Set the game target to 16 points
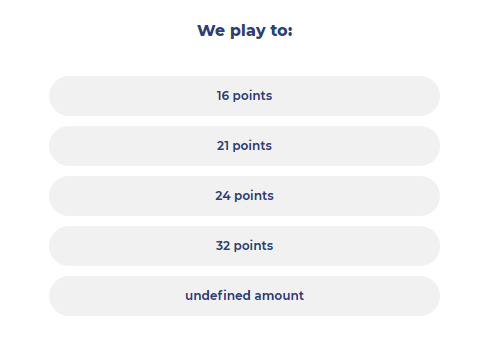 pos(244,96)
